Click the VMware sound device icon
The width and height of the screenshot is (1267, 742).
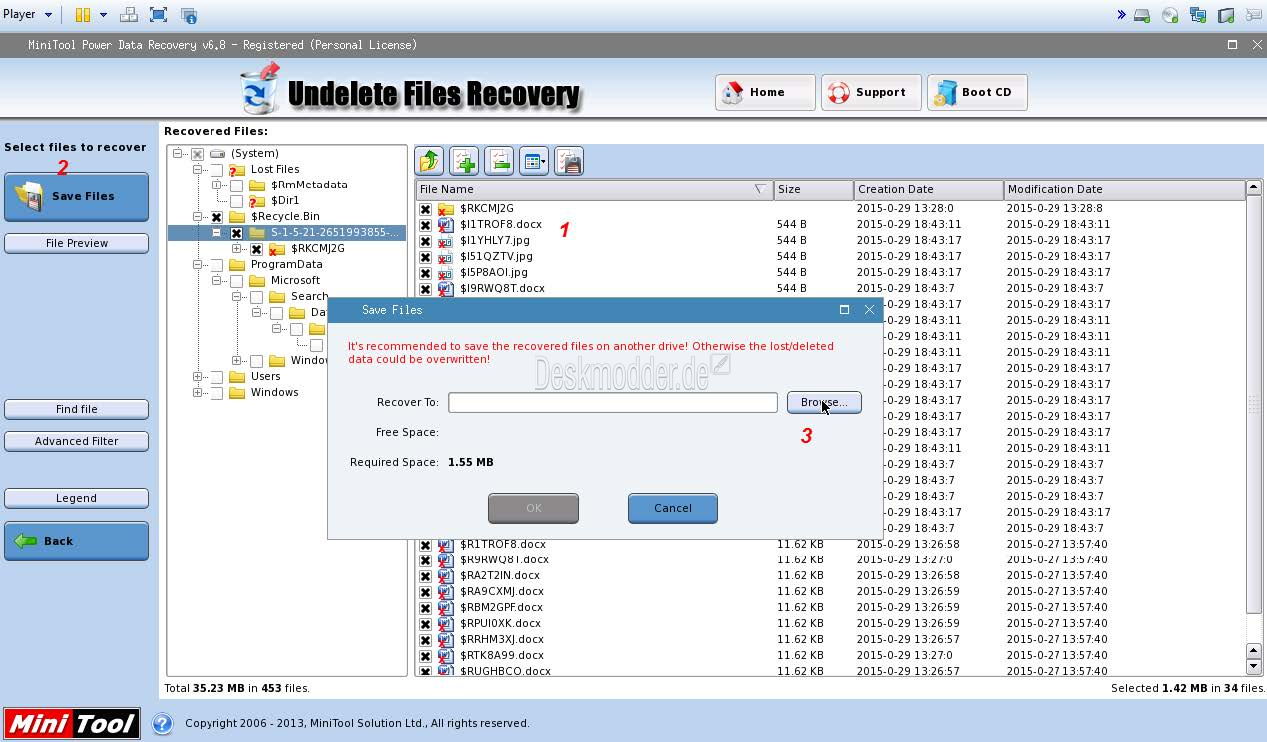point(1226,15)
